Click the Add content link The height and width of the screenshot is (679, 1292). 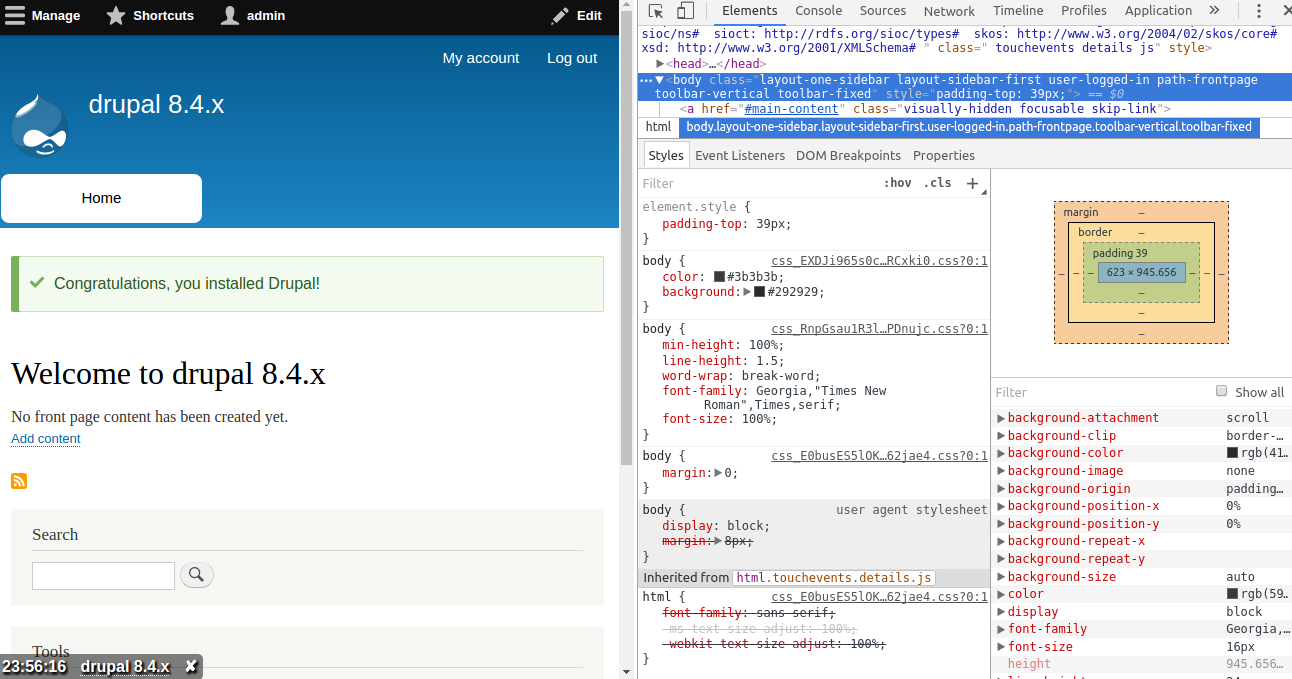(x=46, y=439)
